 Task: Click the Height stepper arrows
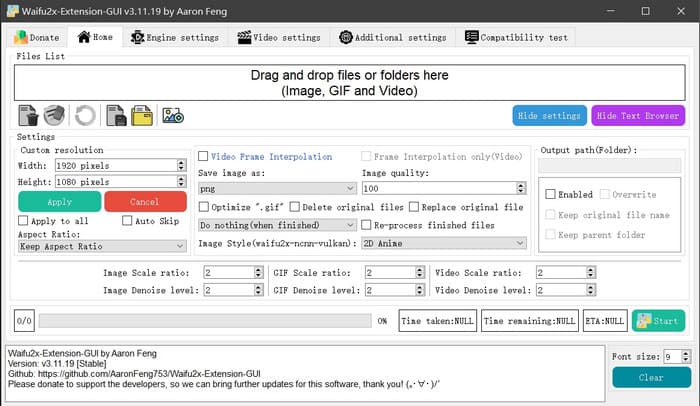(x=181, y=181)
